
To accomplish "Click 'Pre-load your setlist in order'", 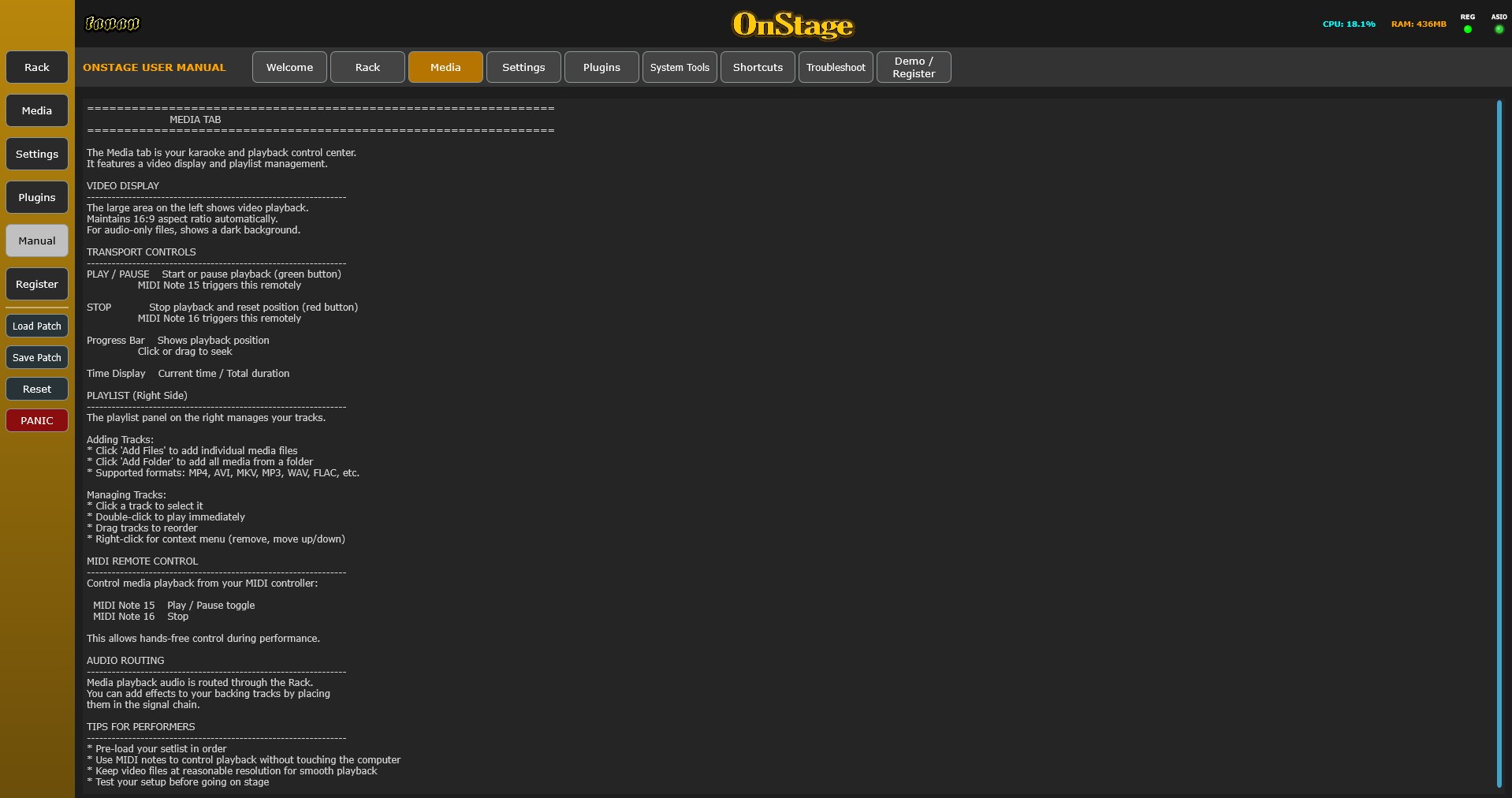I will tap(157, 749).
